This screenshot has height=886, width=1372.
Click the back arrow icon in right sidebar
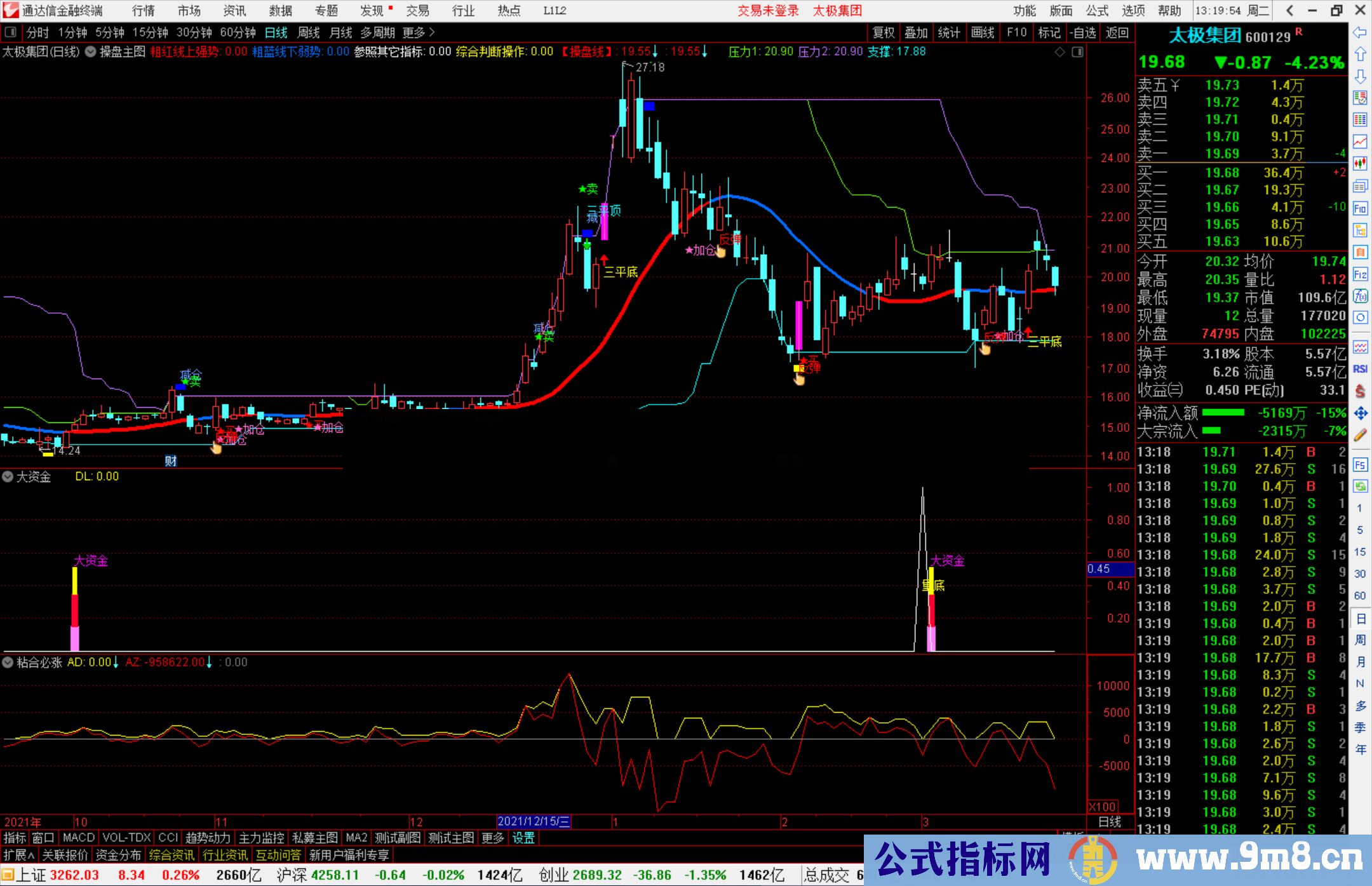pos(1360,32)
